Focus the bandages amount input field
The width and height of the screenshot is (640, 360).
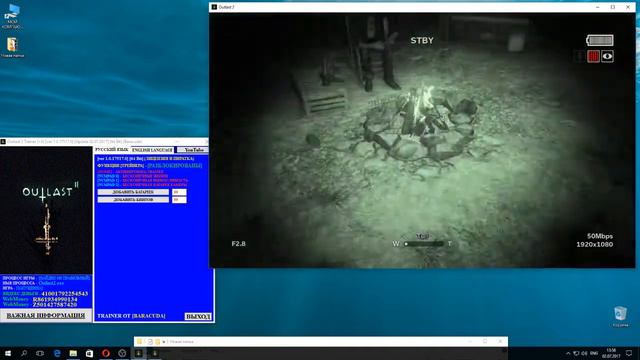tap(179, 200)
